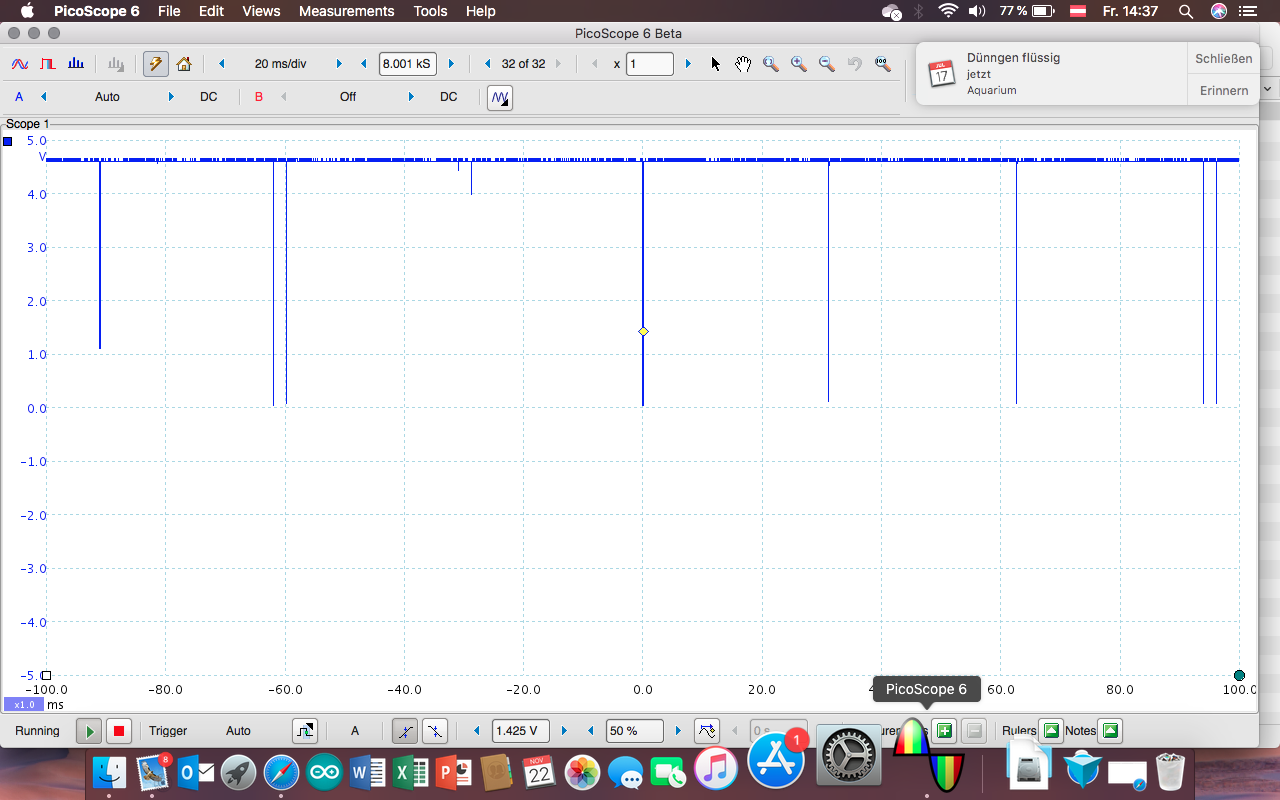The height and width of the screenshot is (800, 1280).
Task: Select the window zoom magnifier tool
Action: coord(771,64)
